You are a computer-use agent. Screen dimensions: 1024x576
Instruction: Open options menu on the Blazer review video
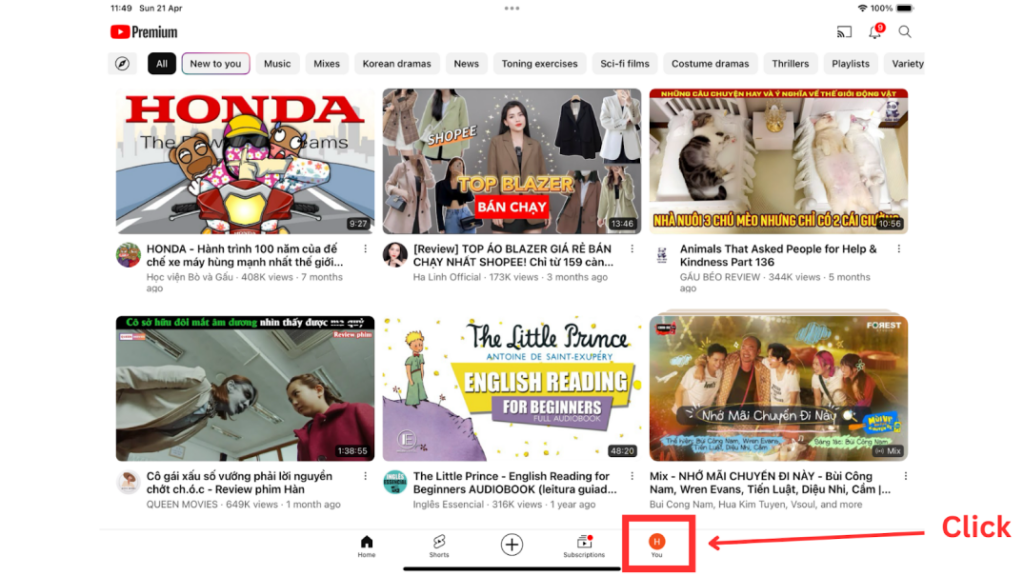pyautogui.click(x=631, y=247)
